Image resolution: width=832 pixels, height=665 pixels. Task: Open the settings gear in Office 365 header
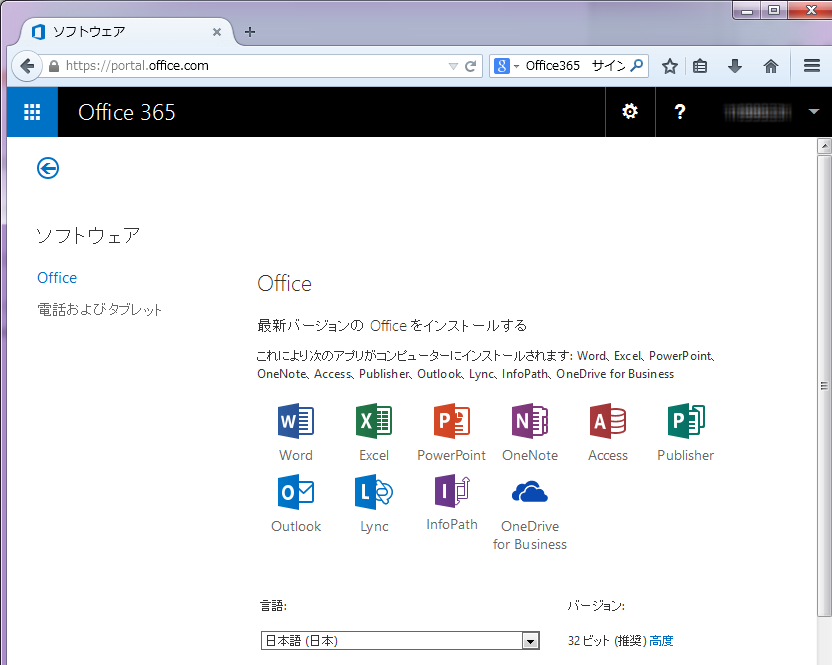coord(630,112)
